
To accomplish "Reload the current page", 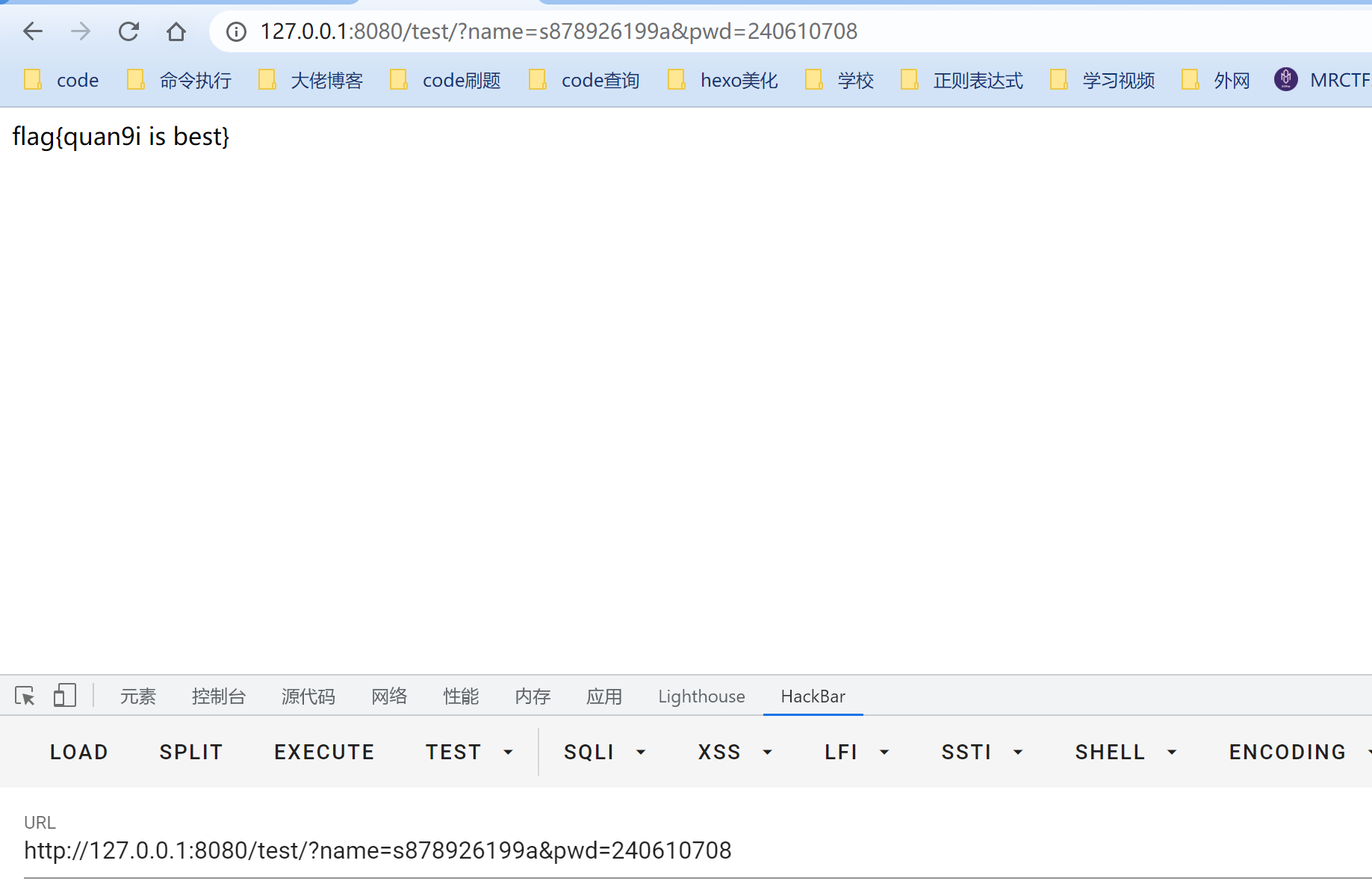I will pos(128,31).
